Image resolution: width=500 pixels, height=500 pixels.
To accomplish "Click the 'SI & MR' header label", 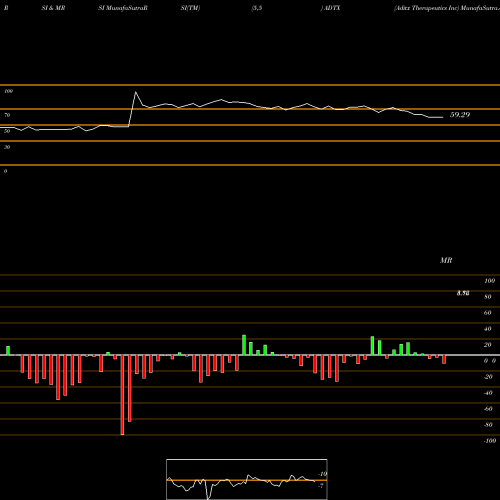I will 53,8.
